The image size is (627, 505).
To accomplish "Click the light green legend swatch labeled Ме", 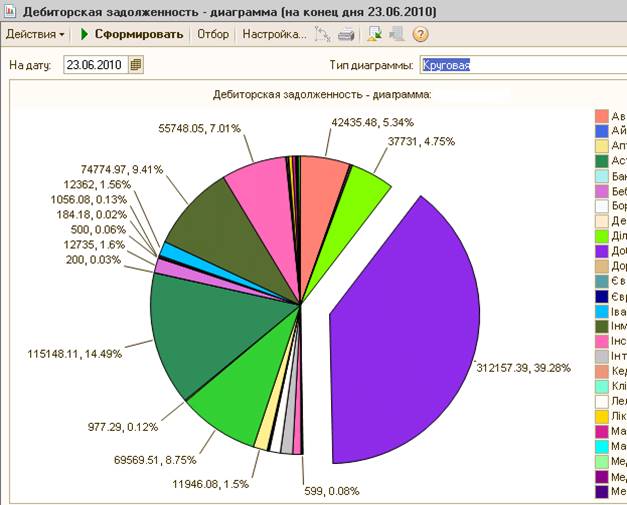I will [602, 462].
